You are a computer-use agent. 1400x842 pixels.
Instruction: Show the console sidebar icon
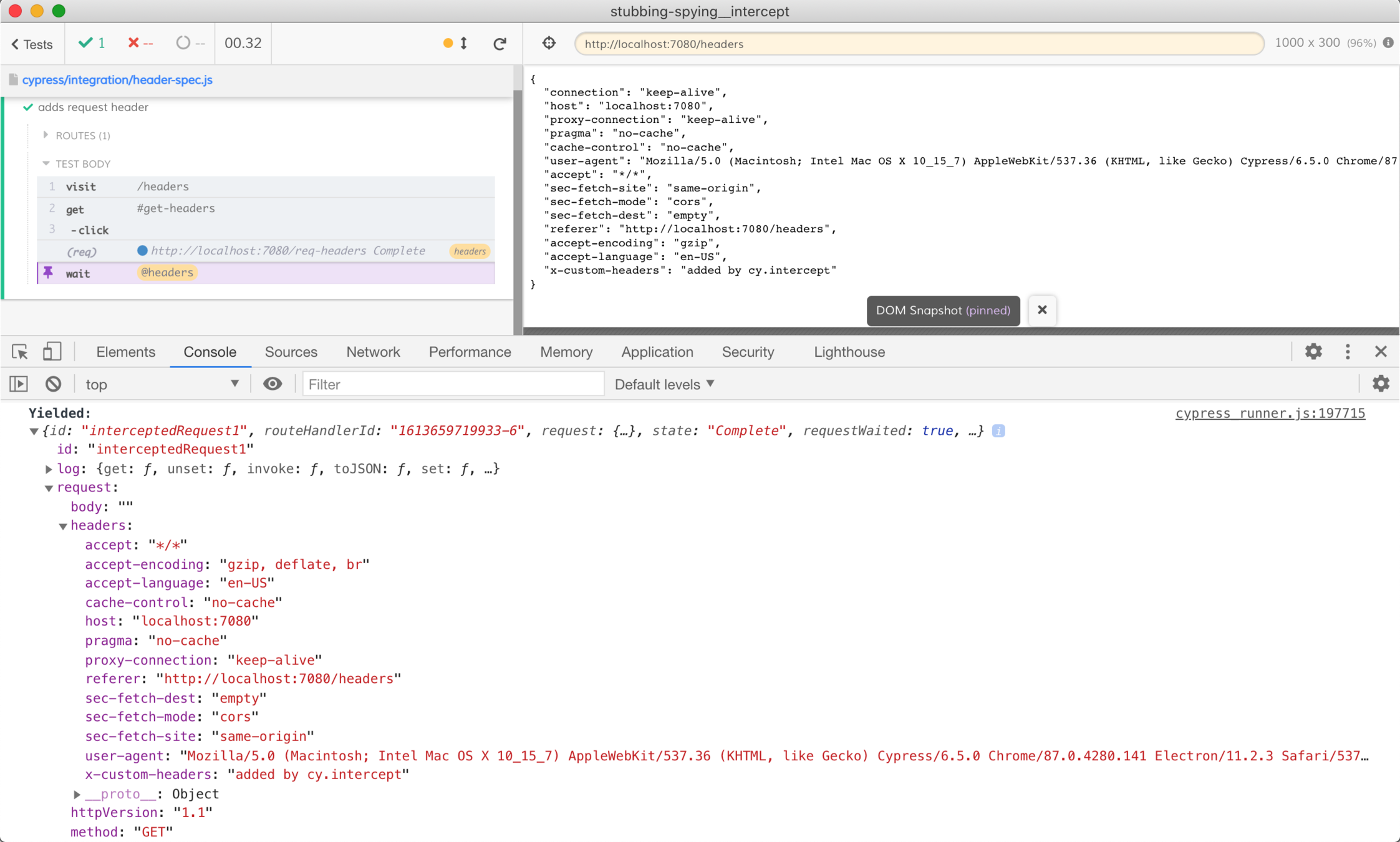tap(19, 384)
